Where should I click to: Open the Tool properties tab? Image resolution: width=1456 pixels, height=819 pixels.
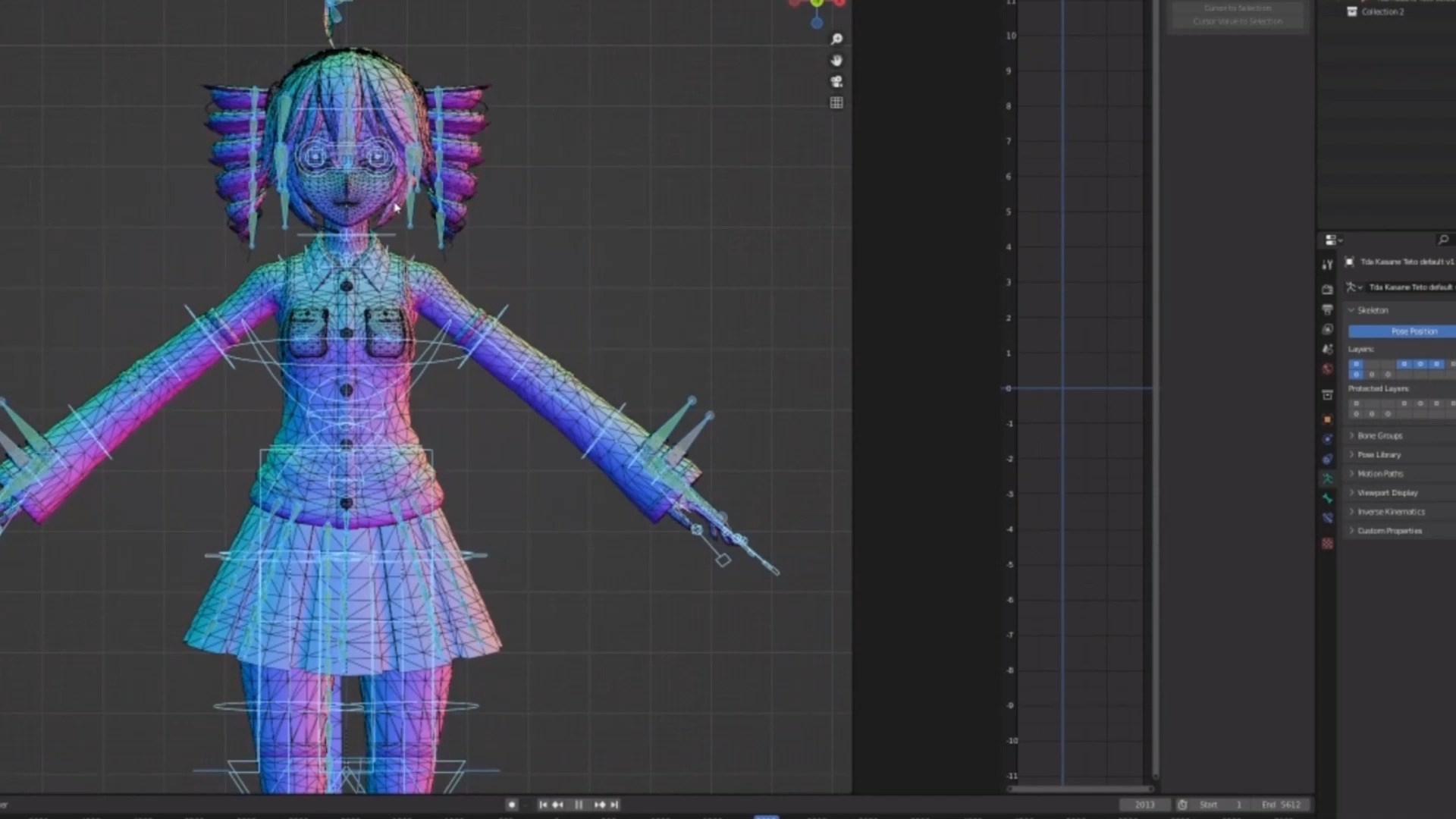pyautogui.click(x=1327, y=265)
